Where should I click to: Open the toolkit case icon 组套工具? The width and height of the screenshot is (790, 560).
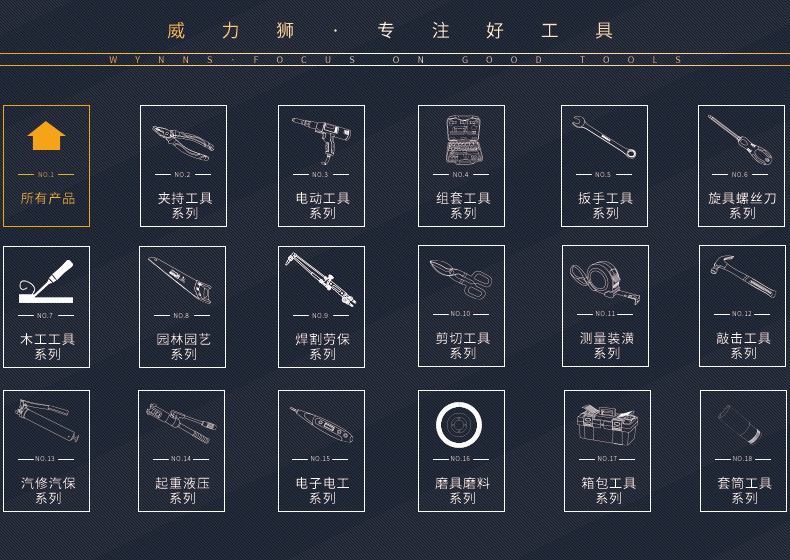coord(464,140)
